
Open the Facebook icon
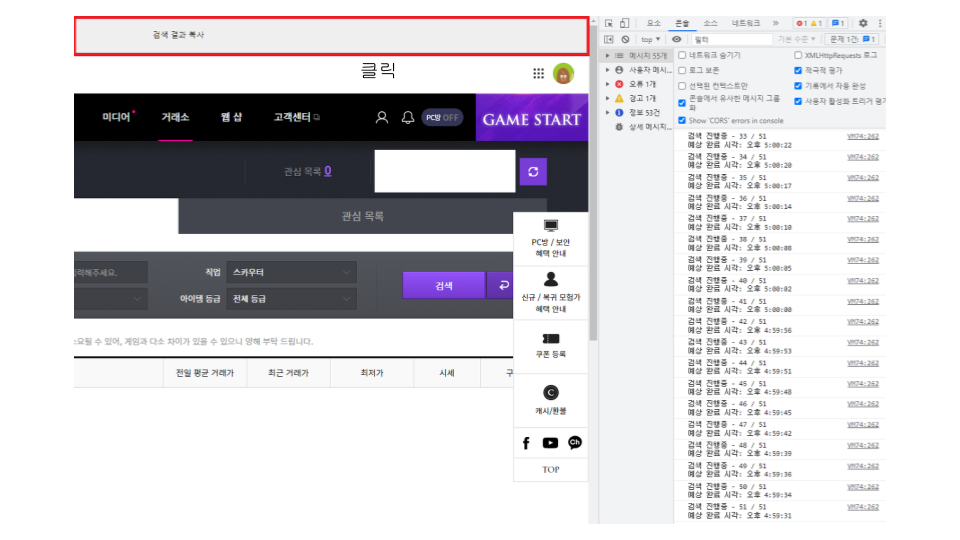(x=526, y=443)
